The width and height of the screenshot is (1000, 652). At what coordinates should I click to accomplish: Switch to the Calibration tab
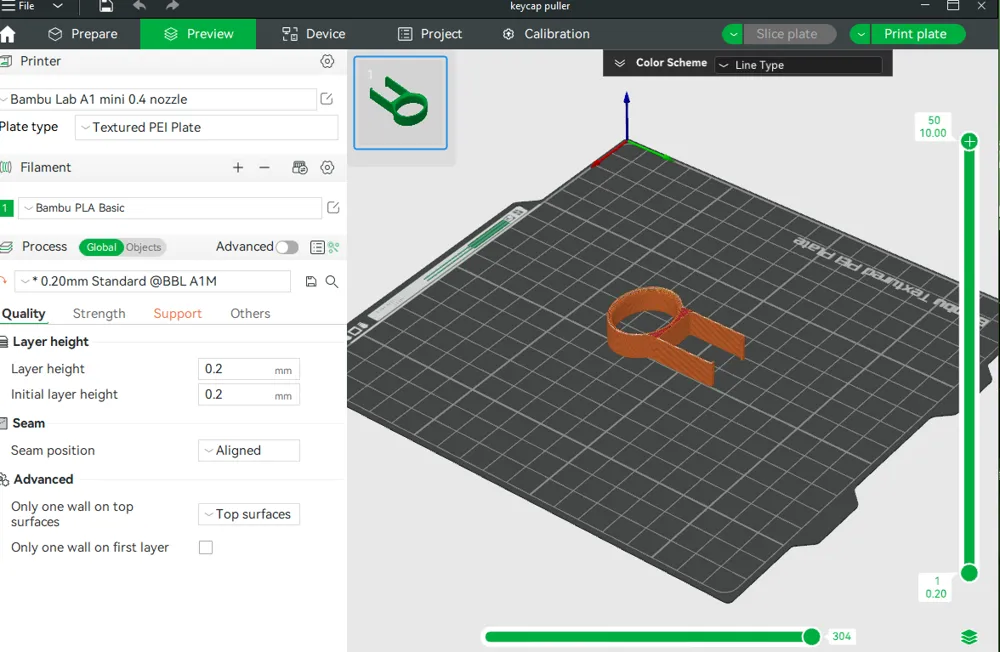point(546,34)
